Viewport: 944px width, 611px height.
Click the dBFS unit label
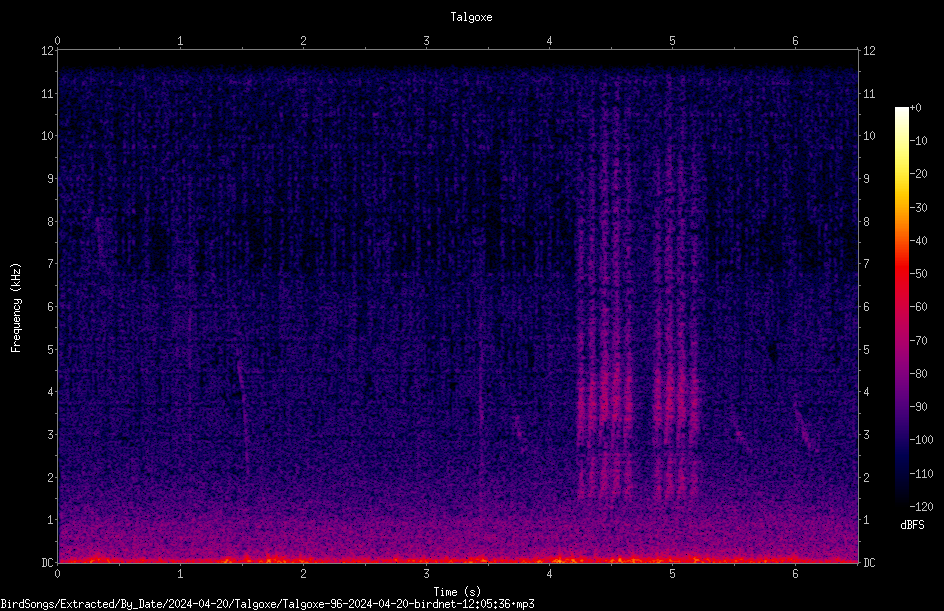912,525
